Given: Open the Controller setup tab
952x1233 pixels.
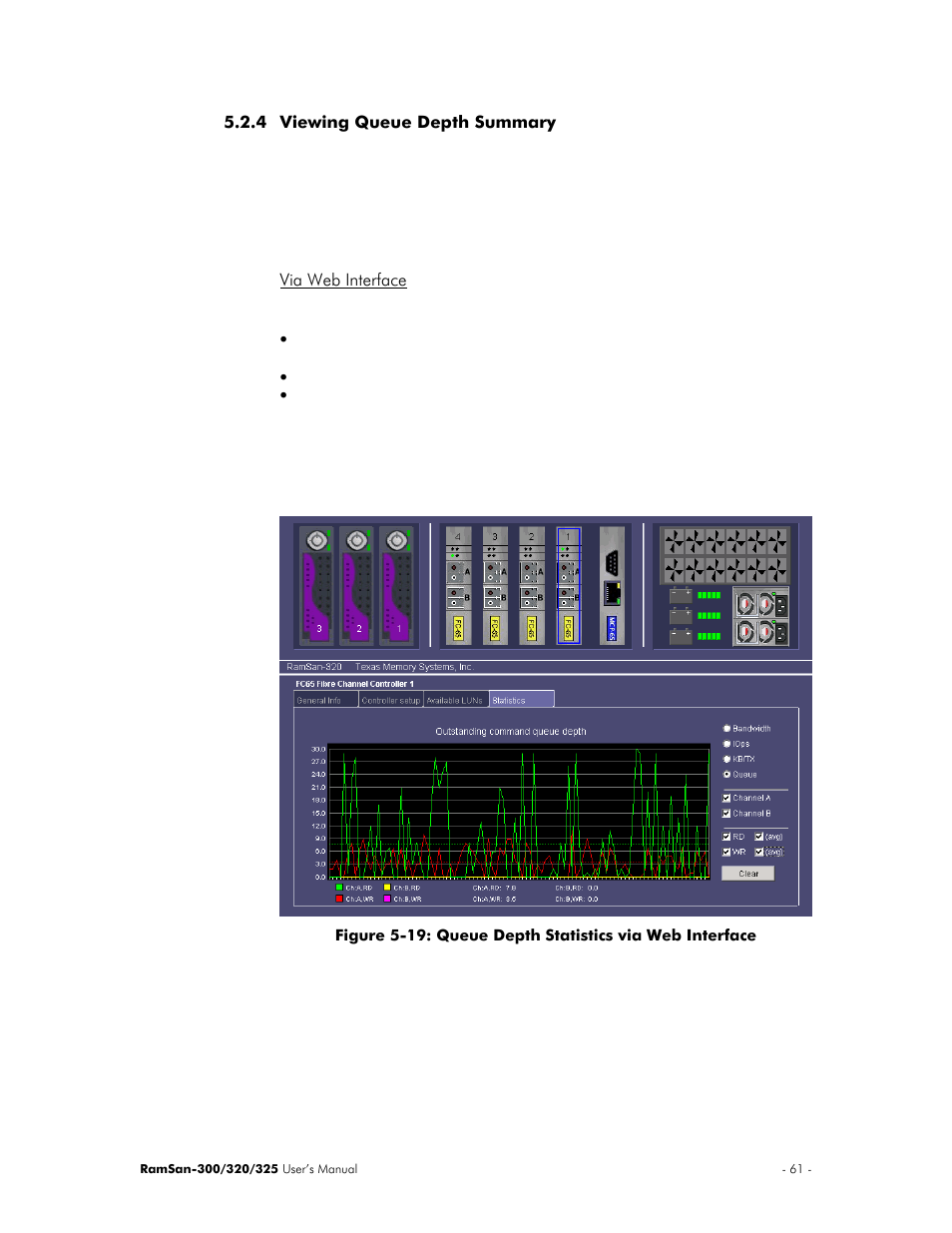Looking at the screenshot, I should [x=391, y=700].
